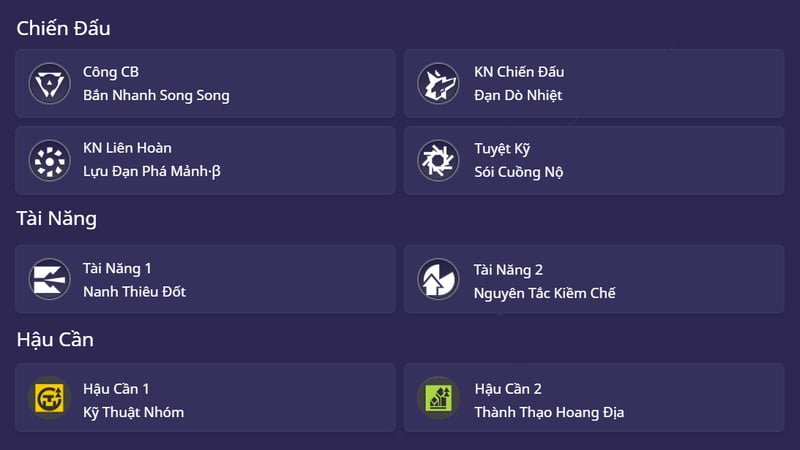Click the Chiến Đấu section heading
The width and height of the screenshot is (800, 450).
pyautogui.click(x=63, y=28)
